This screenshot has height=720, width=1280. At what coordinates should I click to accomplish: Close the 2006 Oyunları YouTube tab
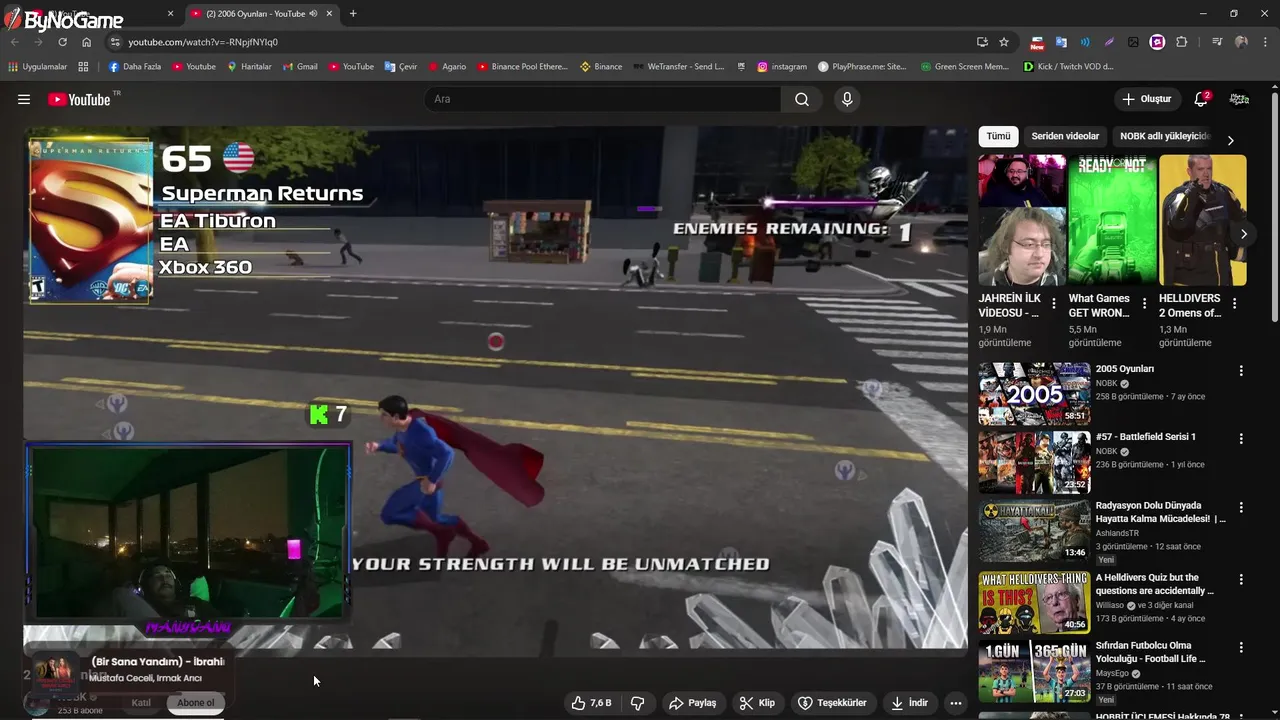click(329, 14)
